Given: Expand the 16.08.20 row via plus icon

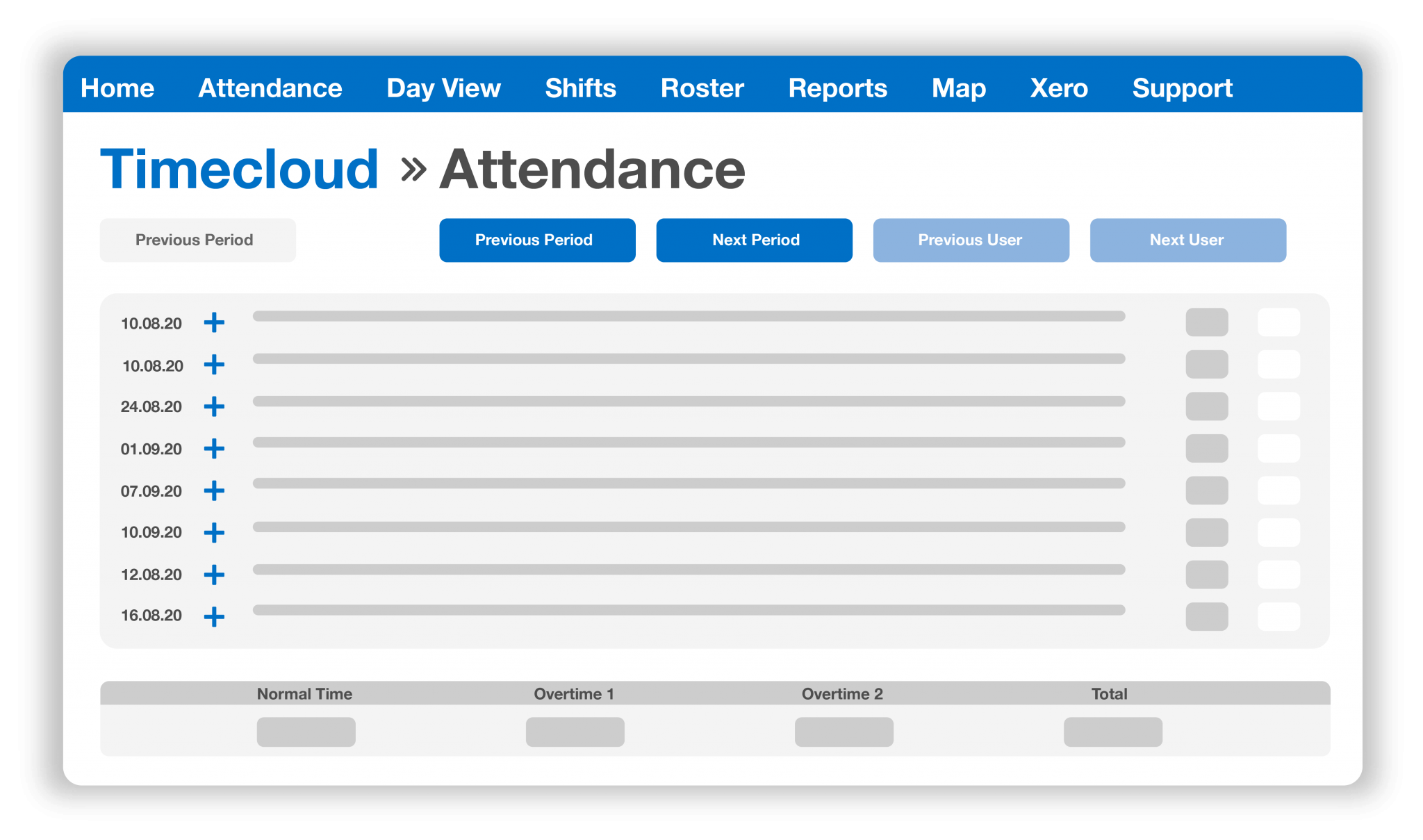Looking at the screenshot, I should click(x=215, y=616).
